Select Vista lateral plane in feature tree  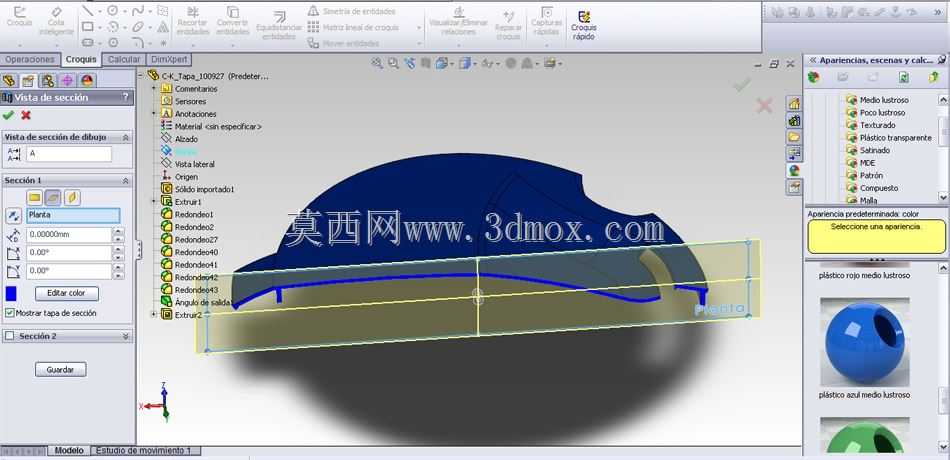(x=194, y=164)
